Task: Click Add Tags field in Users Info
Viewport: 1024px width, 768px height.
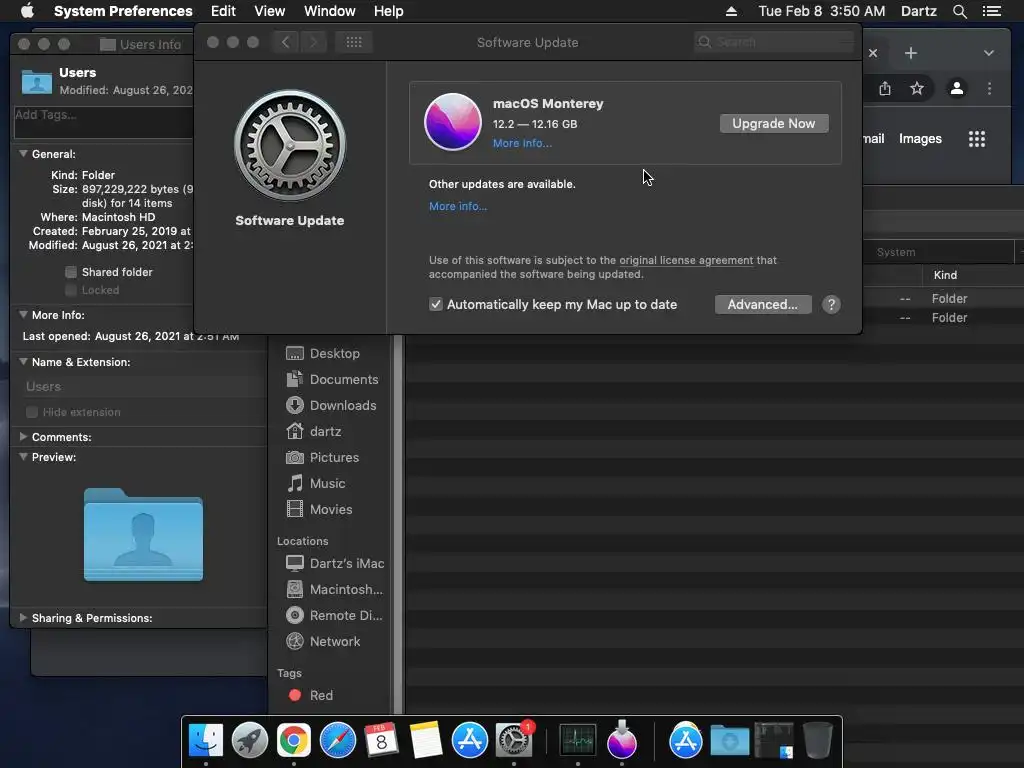Action: 103,122
